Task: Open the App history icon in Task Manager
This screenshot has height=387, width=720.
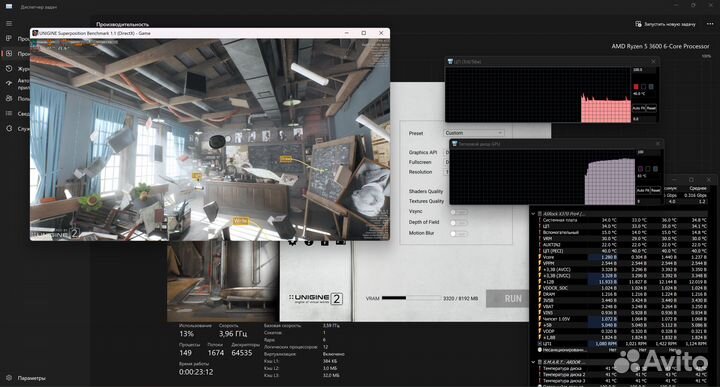Action: click(9, 68)
